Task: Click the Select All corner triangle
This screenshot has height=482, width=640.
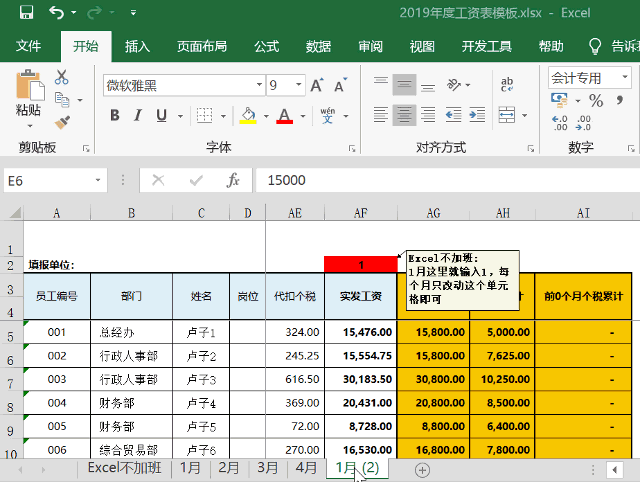Action: click(x=15, y=213)
